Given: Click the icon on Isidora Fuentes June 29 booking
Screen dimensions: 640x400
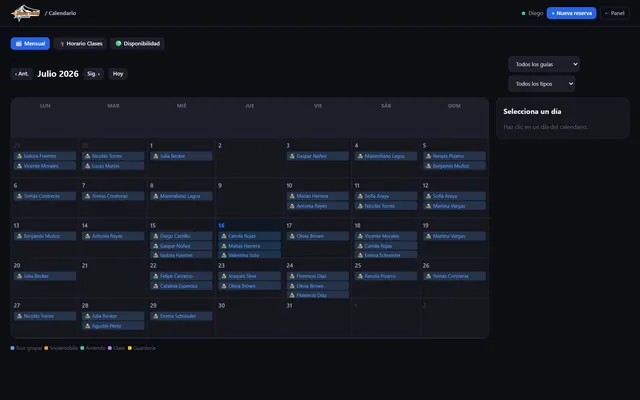Looking at the screenshot, I should pos(19,156).
